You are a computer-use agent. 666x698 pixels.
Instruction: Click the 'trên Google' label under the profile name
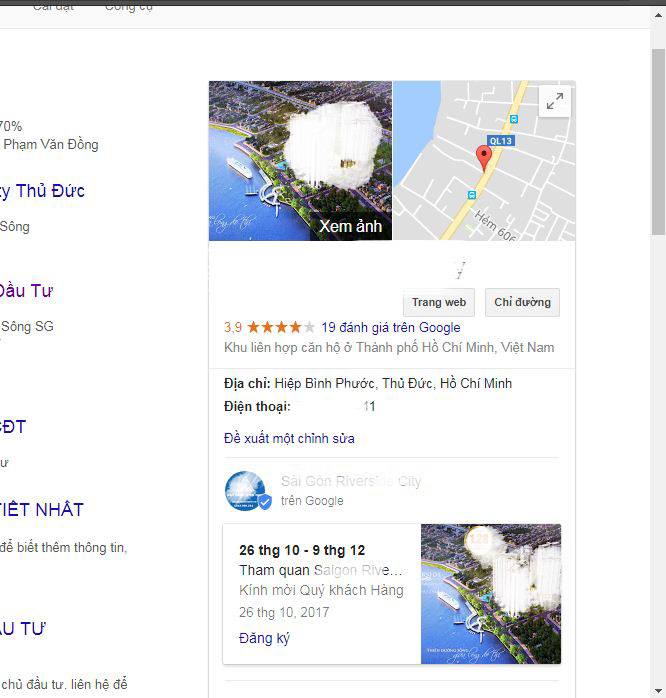coord(312,501)
